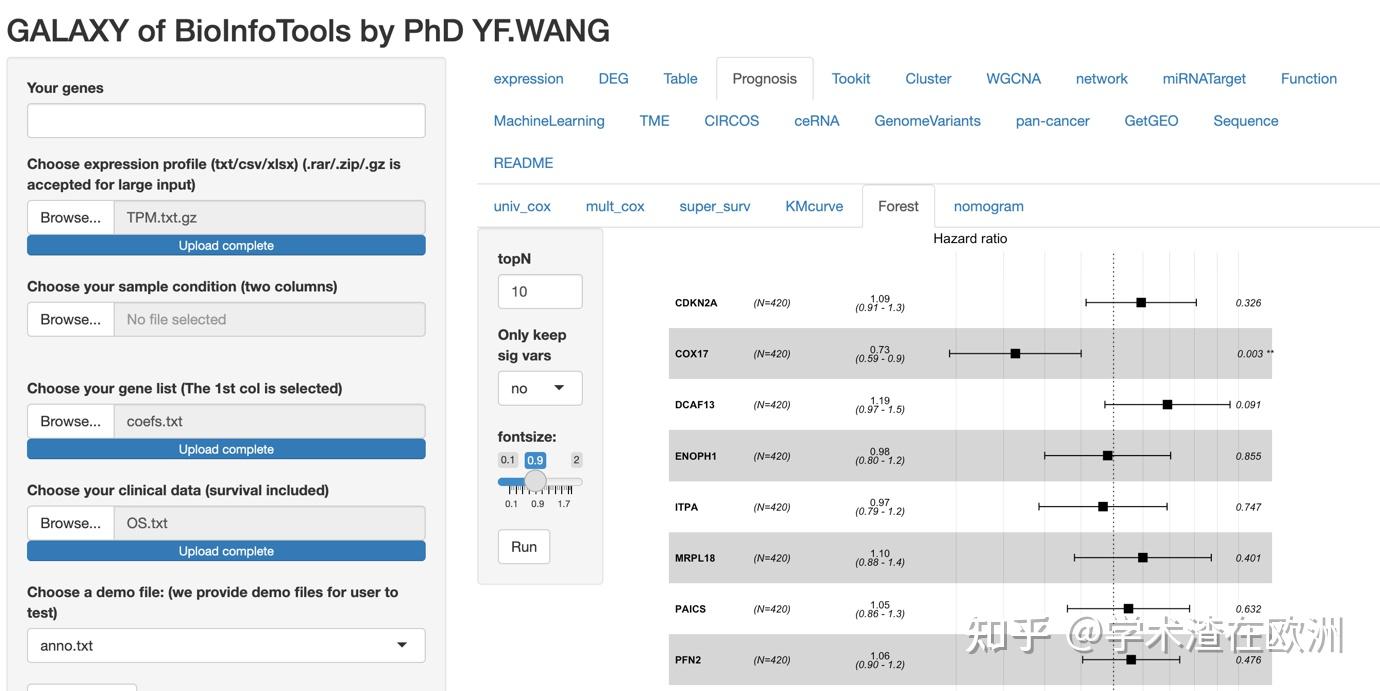
Task: Open the 'Only keep sig vars' dropdown
Action: (540, 388)
